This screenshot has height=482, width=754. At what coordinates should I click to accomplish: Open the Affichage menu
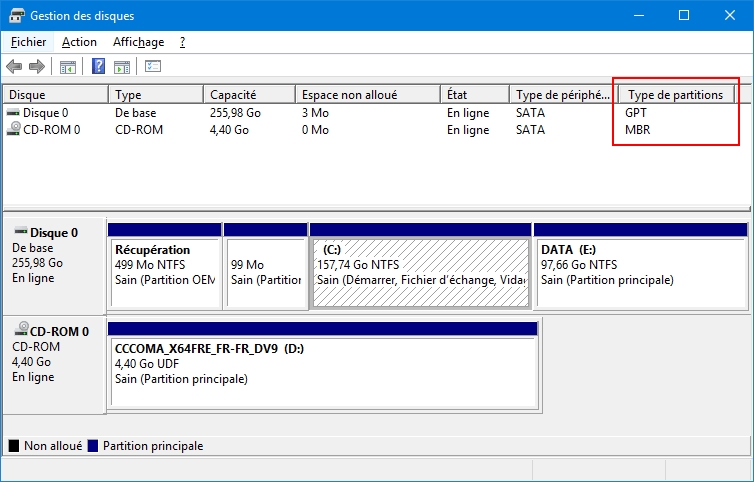click(x=138, y=42)
